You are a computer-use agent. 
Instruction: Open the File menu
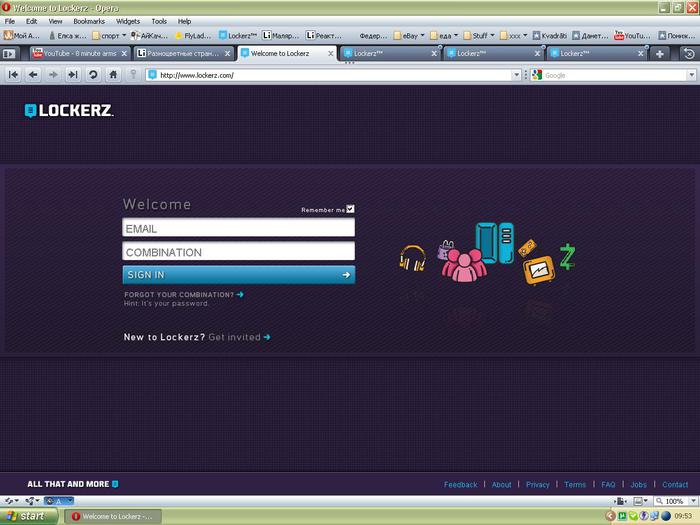click(10, 21)
